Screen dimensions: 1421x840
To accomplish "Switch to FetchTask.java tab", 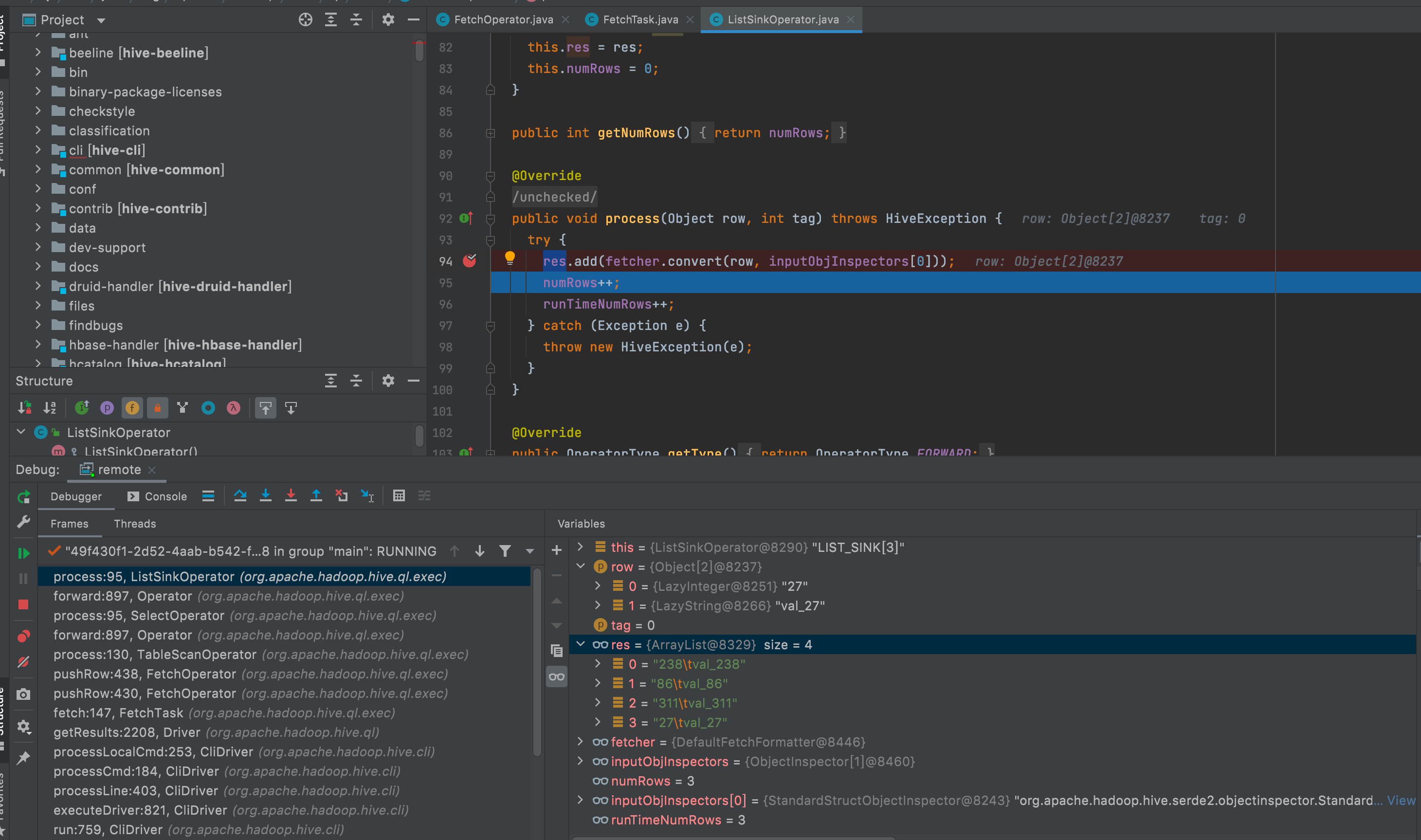I will coord(640,19).
